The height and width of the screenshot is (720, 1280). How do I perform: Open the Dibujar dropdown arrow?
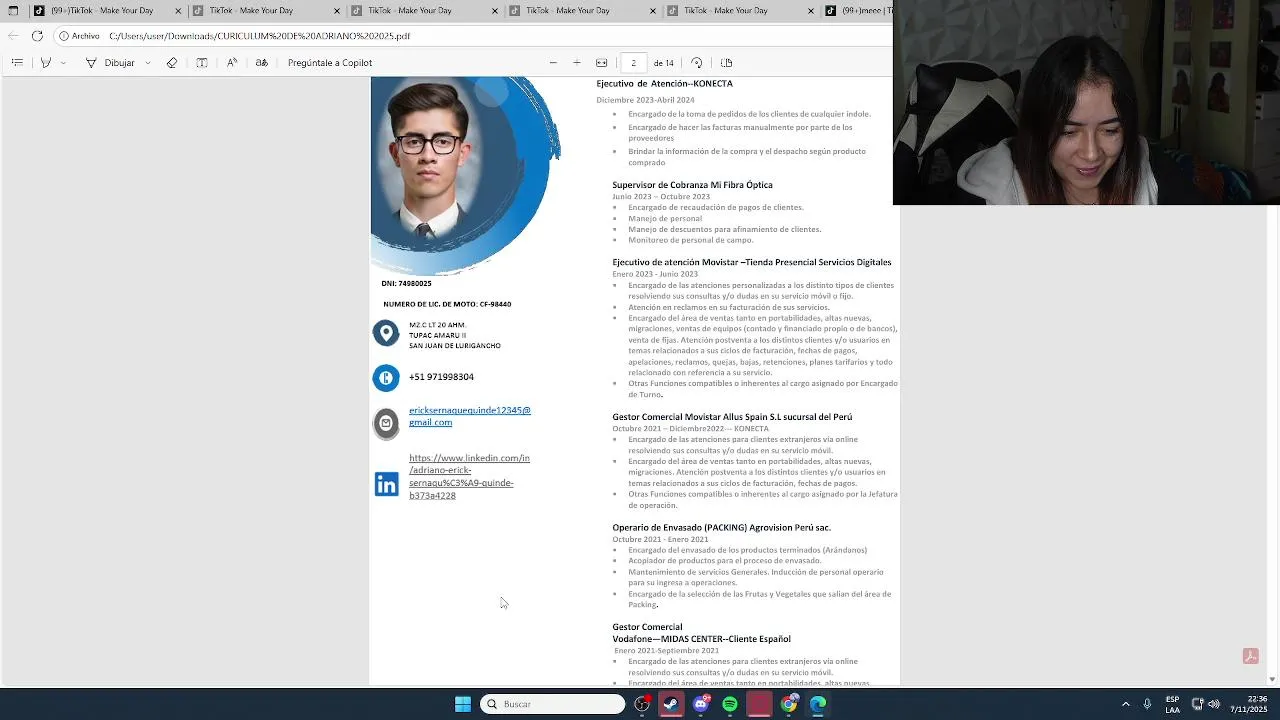point(146,62)
